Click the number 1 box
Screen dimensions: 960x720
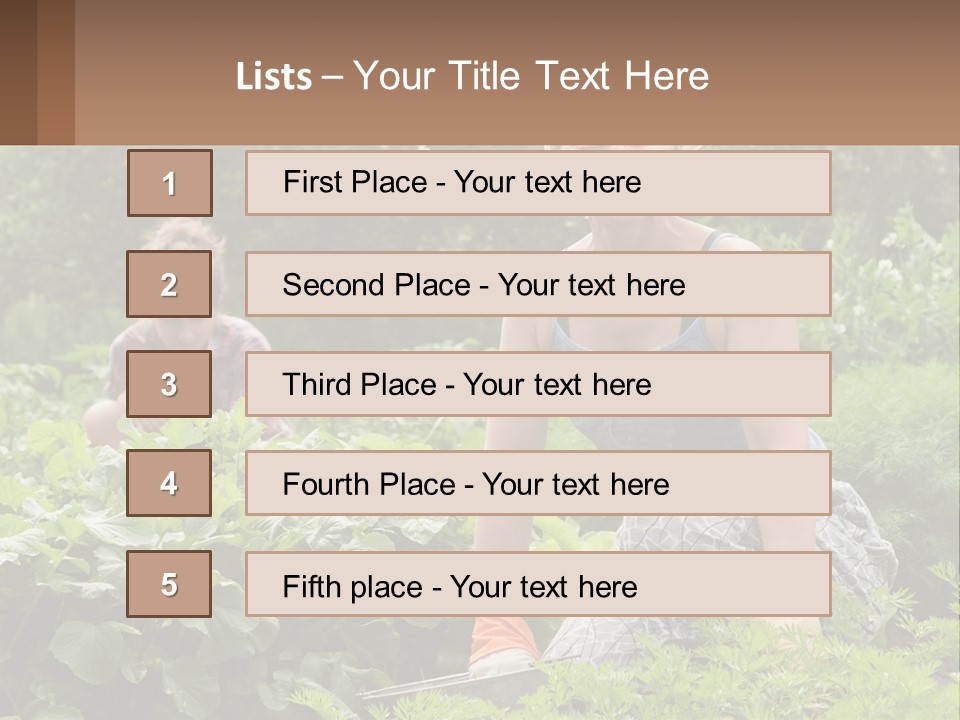170,183
